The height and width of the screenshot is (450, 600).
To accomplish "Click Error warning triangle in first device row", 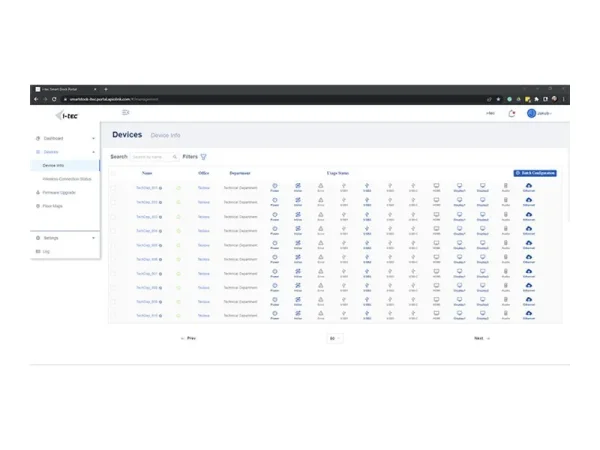I will [321, 185].
